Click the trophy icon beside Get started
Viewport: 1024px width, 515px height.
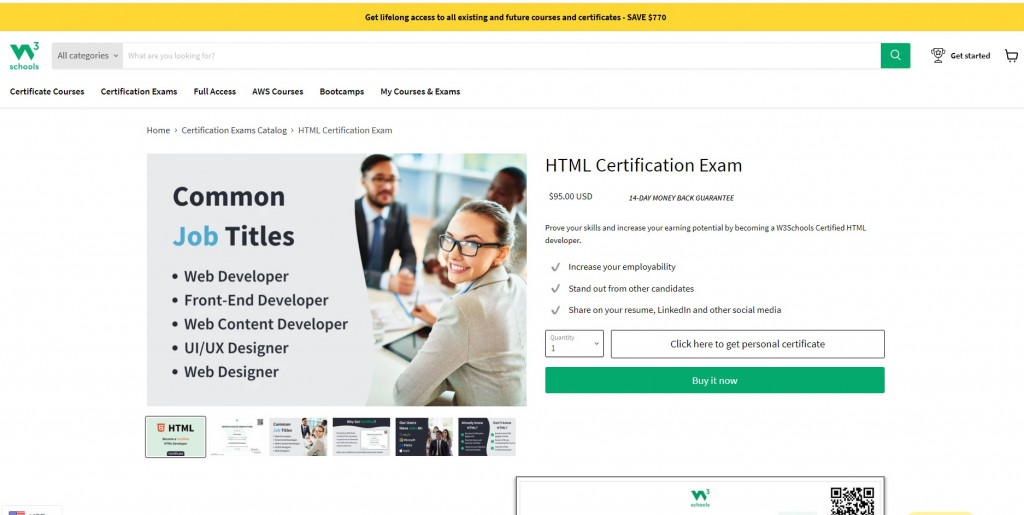point(938,55)
